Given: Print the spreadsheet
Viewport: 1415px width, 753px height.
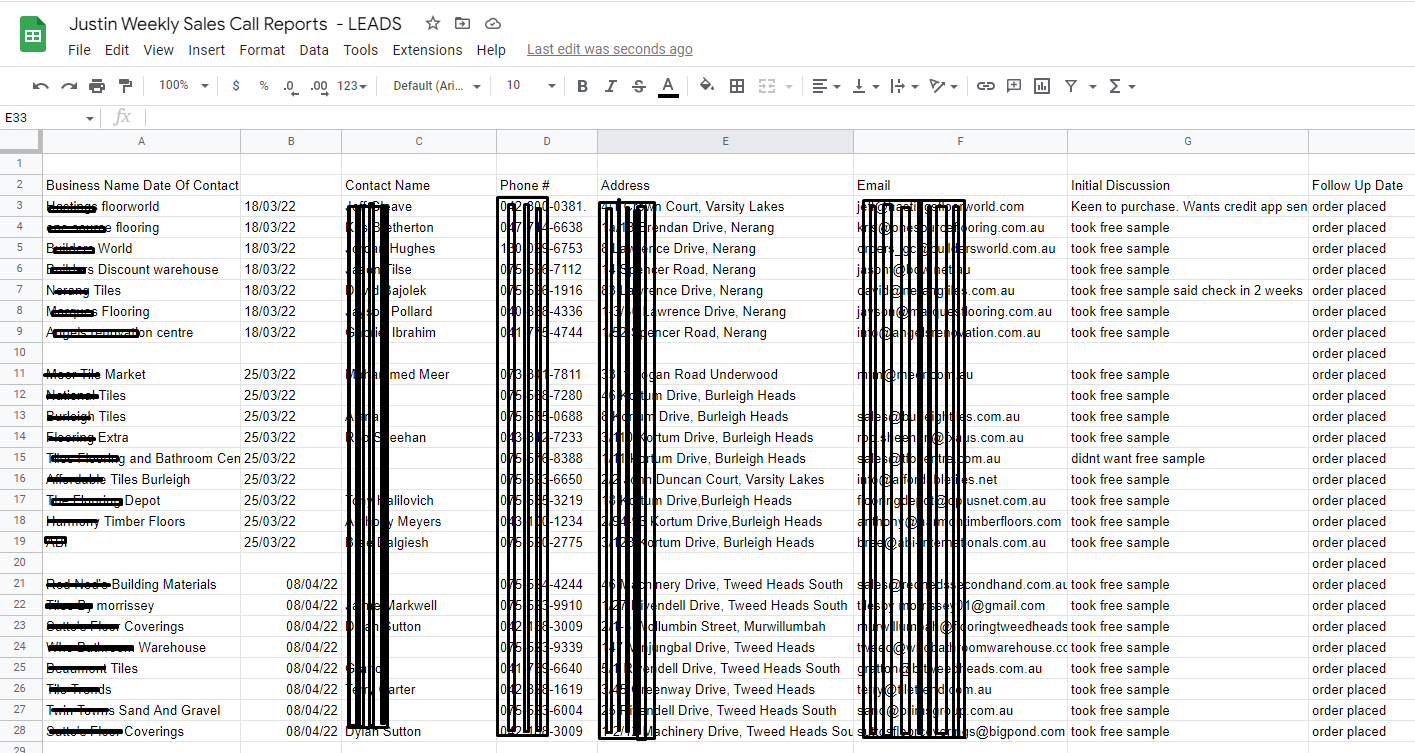Looking at the screenshot, I should click(x=97, y=86).
